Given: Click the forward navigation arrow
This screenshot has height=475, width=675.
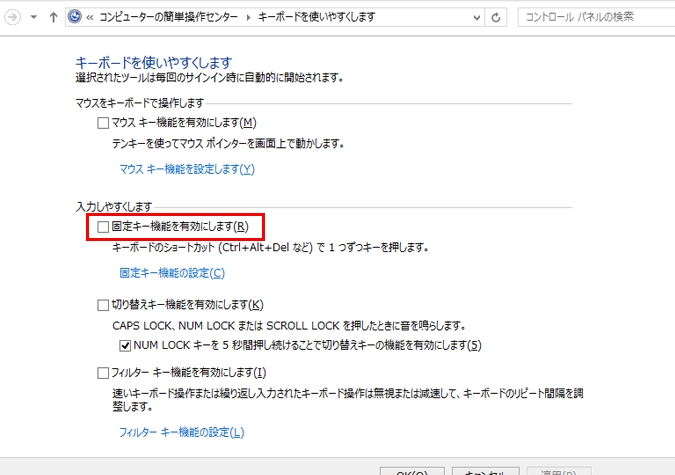Looking at the screenshot, I should click(10, 18).
